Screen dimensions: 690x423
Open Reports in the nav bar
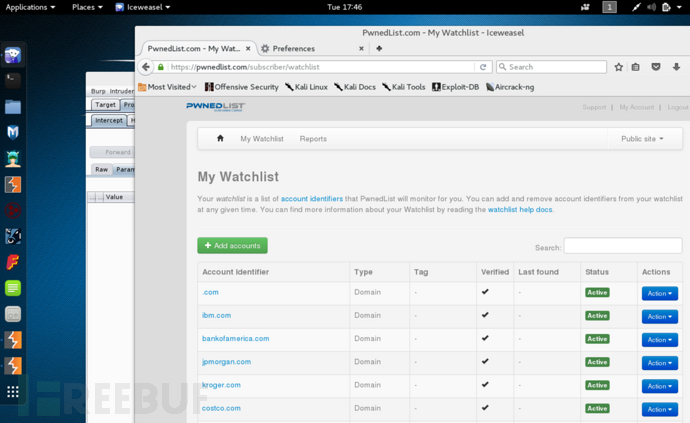(x=313, y=139)
